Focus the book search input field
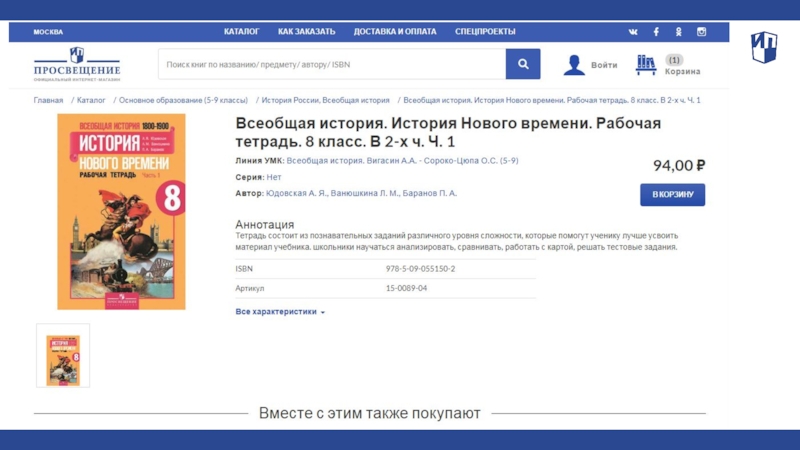This screenshot has height=450, width=800. pyautogui.click(x=332, y=64)
